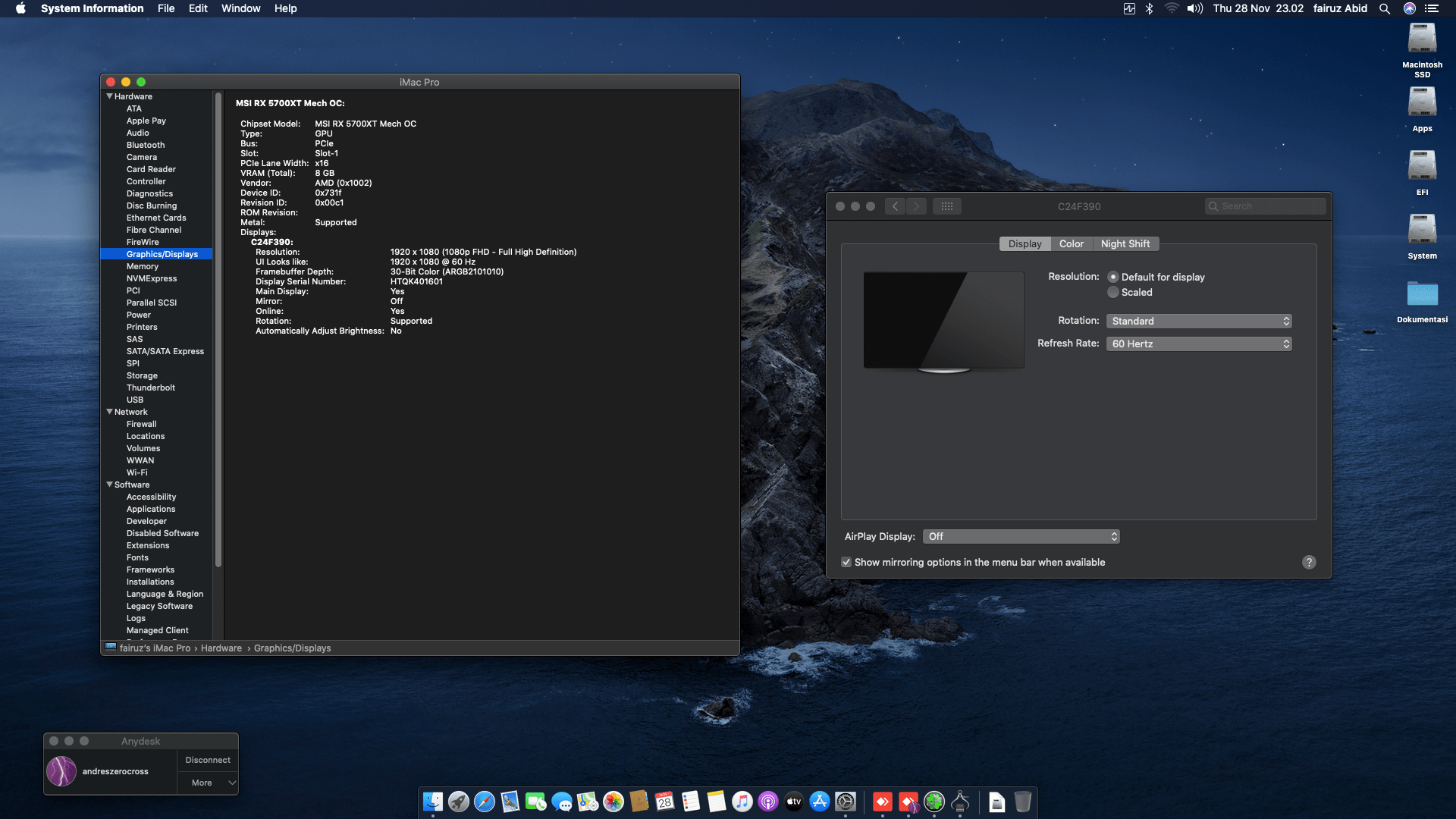The image size is (1456, 819).
Task: Collapse the Network section in System Information
Action: 110,412
